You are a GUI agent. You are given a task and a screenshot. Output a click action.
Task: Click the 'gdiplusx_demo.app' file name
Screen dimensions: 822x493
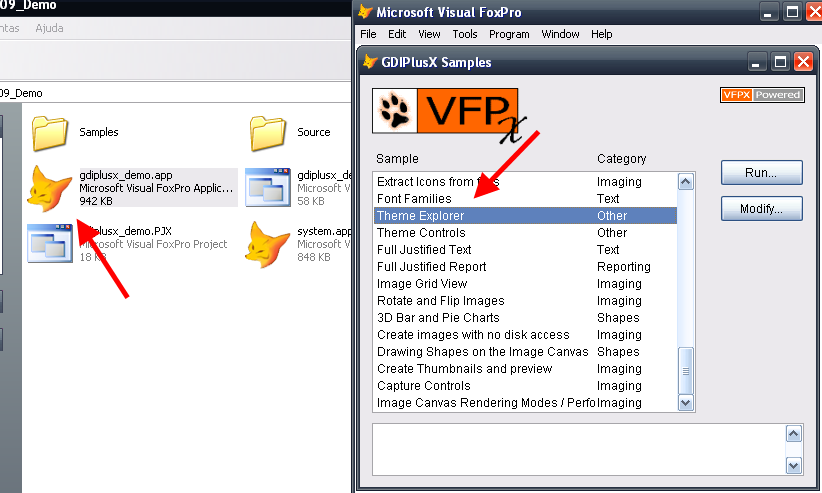point(126,175)
